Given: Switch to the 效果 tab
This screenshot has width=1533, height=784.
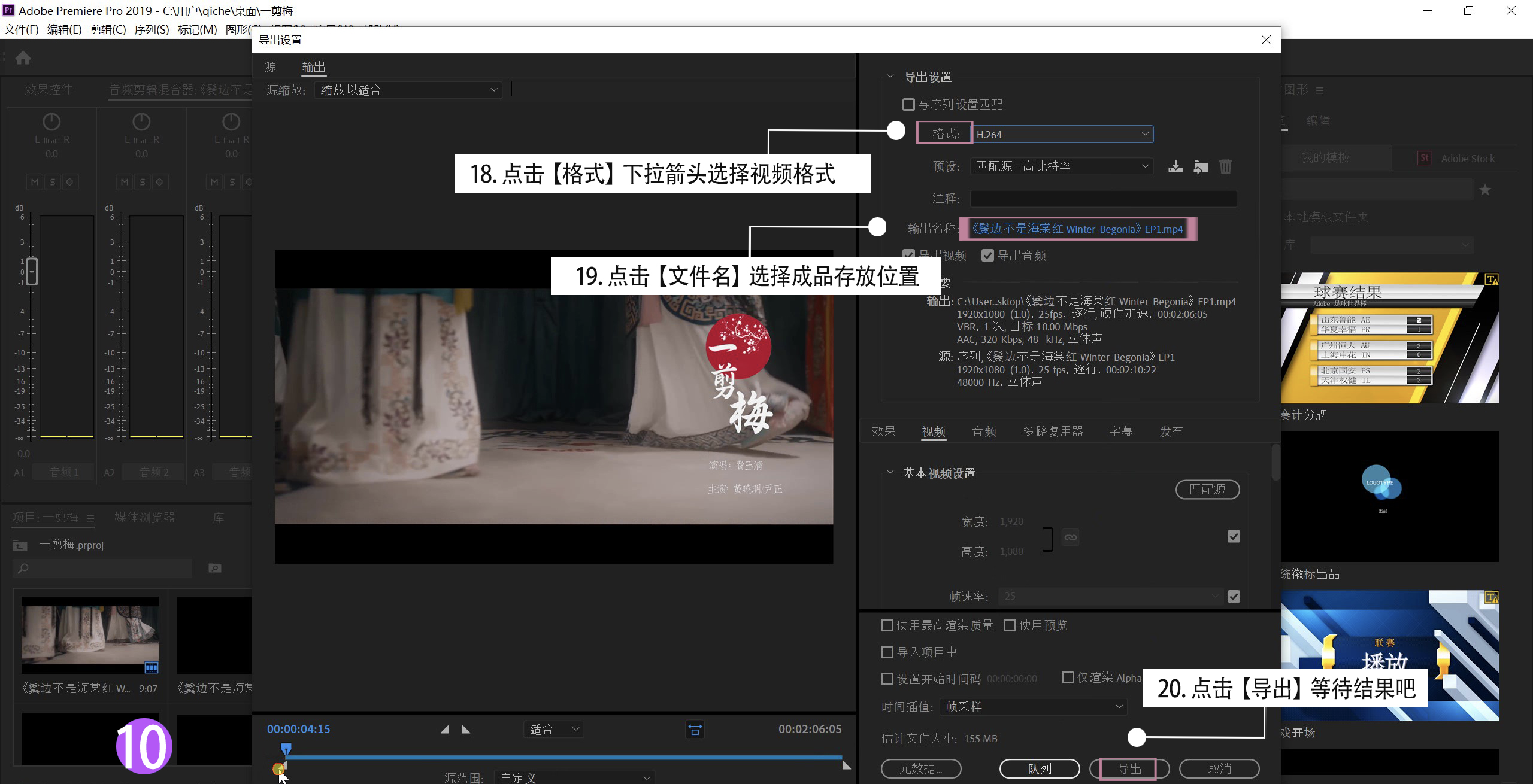Looking at the screenshot, I should (884, 431).
